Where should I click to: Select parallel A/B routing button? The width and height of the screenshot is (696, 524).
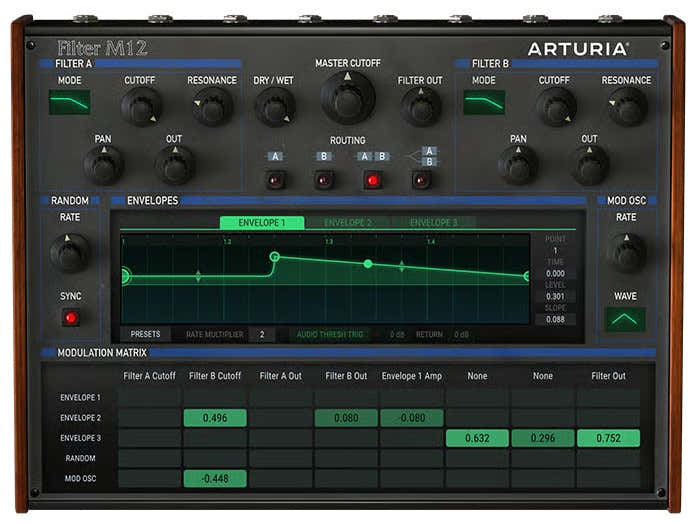[421, 181]
